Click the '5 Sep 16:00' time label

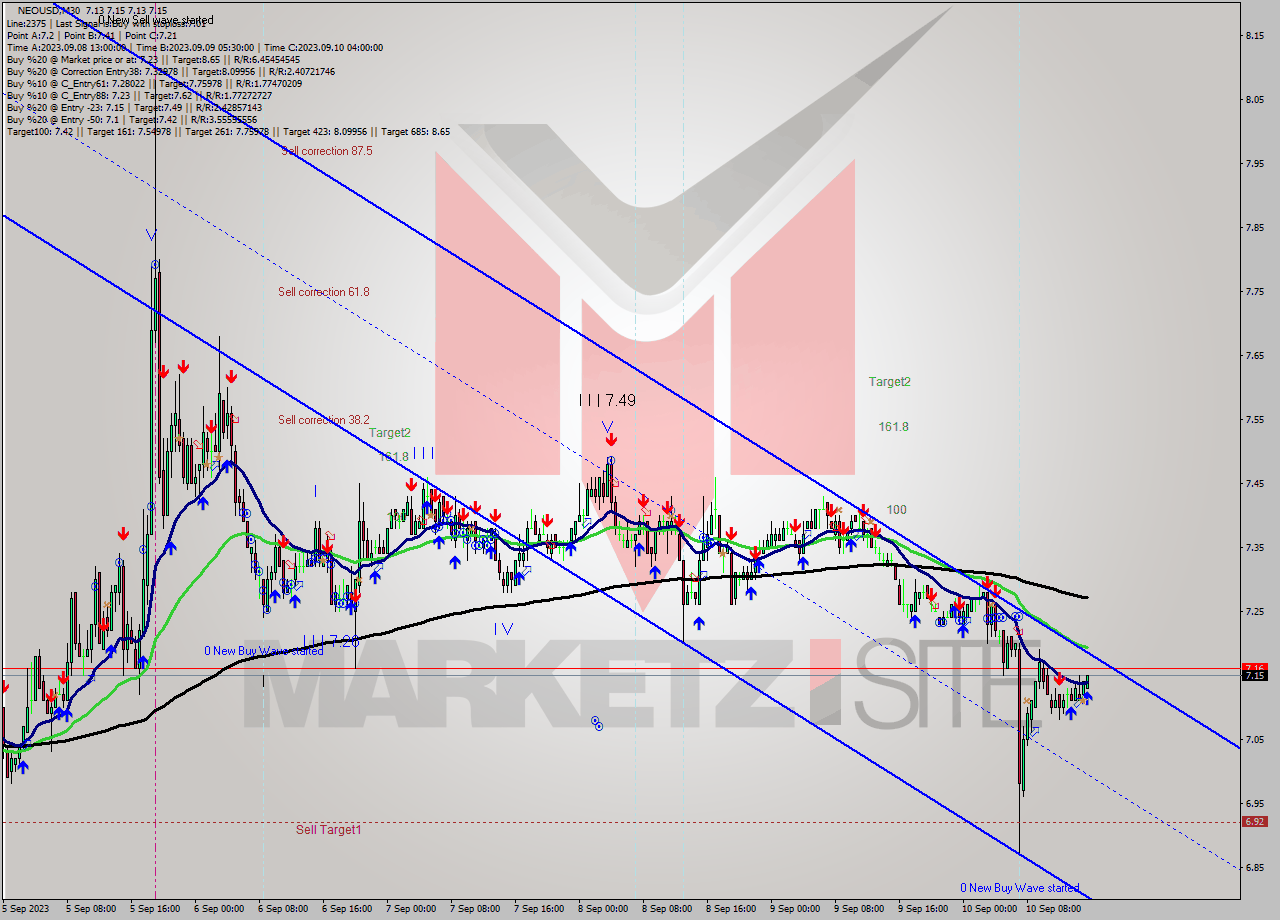tap(156, 909)
